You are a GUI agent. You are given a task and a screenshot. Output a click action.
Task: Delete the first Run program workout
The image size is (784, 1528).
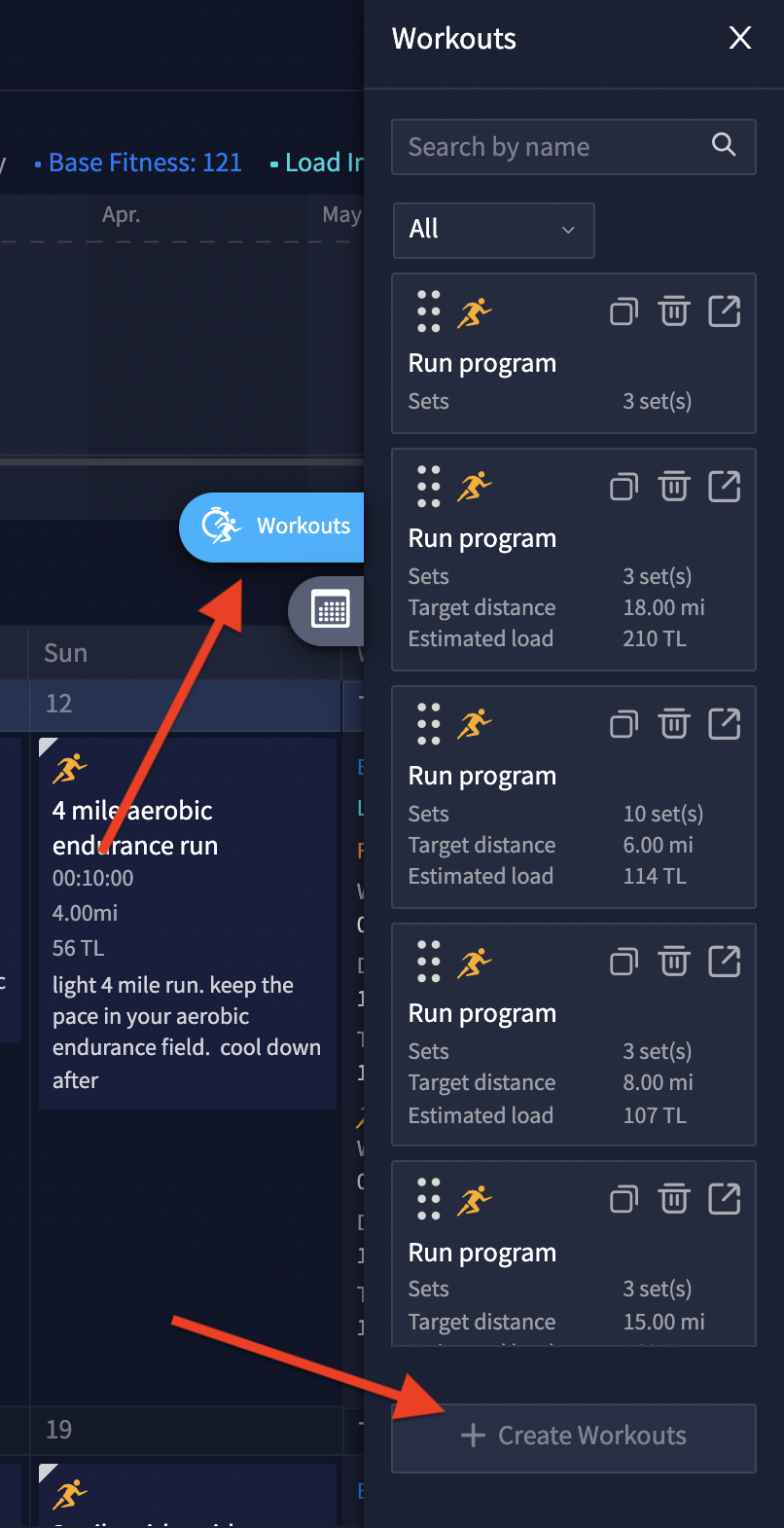(673, 312)
